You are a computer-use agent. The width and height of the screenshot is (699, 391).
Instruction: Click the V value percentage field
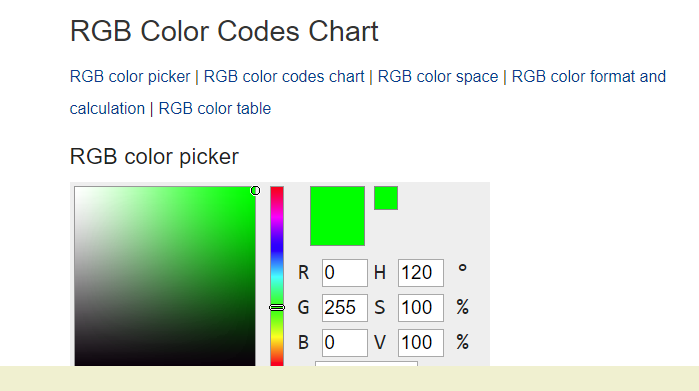click(420, 342)
